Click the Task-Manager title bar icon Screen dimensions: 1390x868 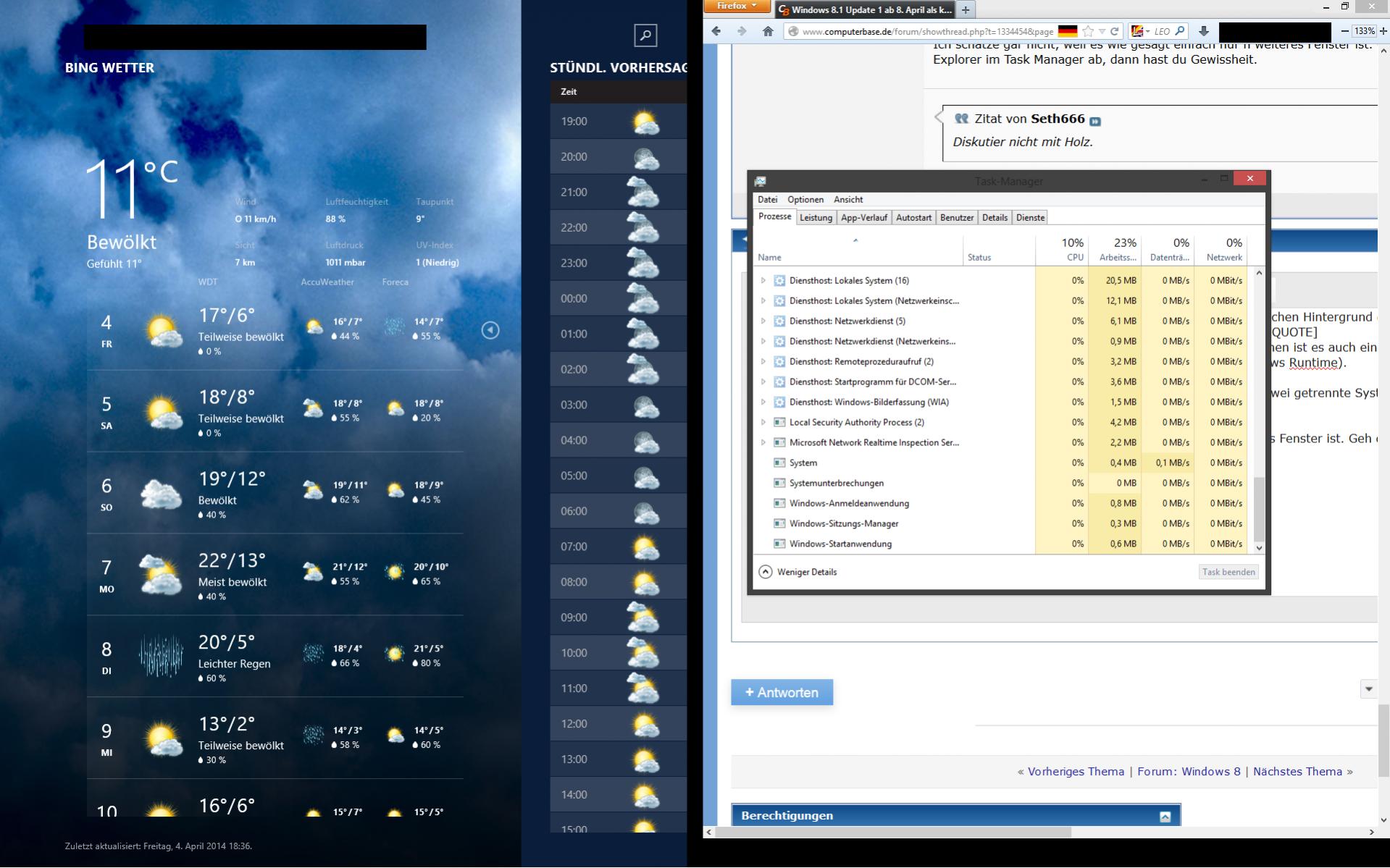tap(760, 181)
